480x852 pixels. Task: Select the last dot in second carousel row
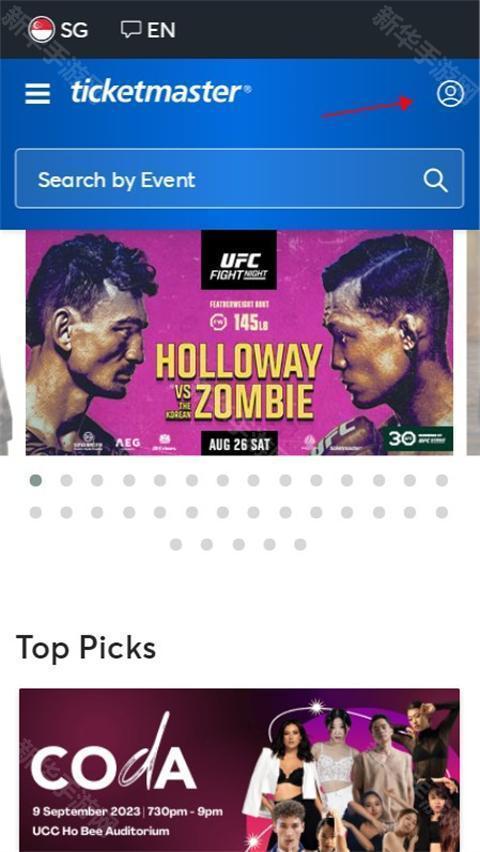coord(442,512)
